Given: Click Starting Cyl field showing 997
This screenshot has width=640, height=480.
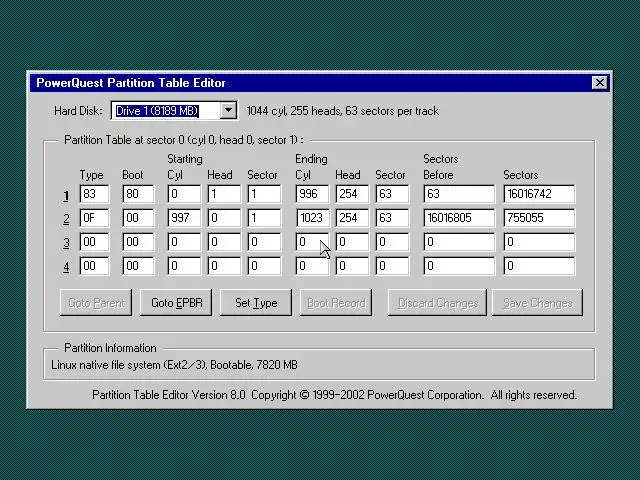Looking at the screenshot, I should 184,218.
